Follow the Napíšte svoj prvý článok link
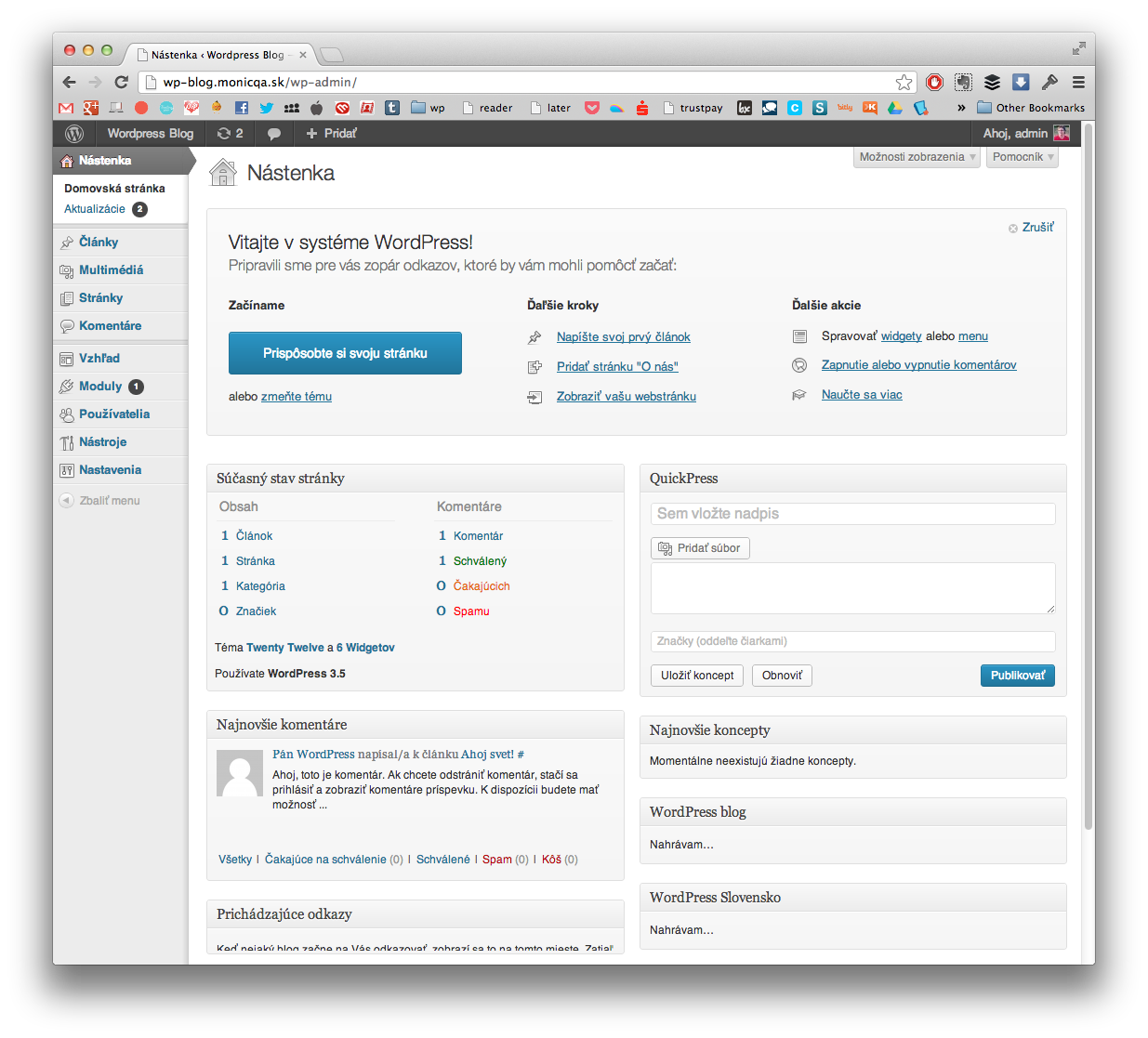The image size is (1148, 1038). (623, 336)
